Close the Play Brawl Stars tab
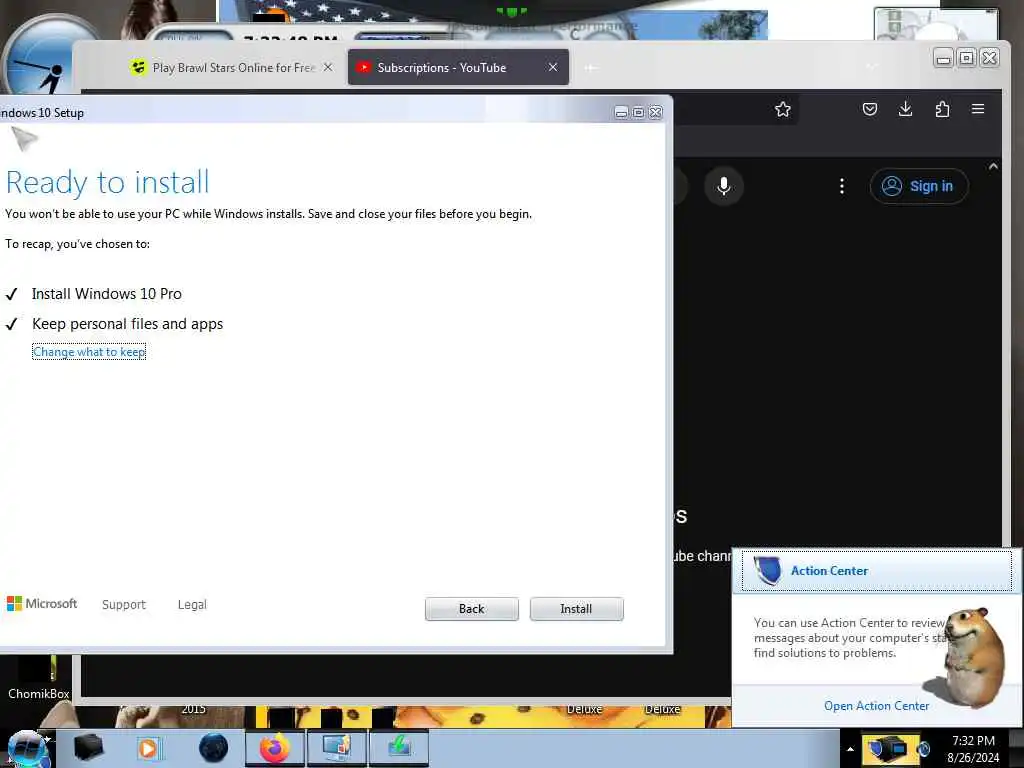The width and height of the screenshot is (1024, 768). pos(328,67)
